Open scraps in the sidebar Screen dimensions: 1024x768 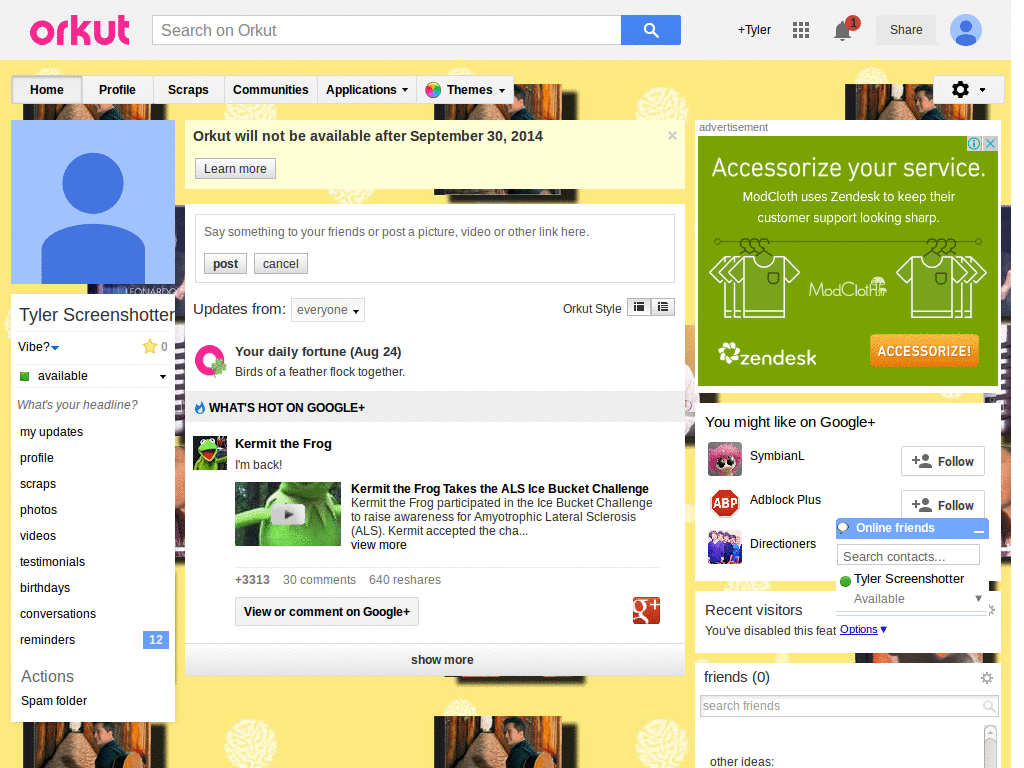tap(38, 484)
